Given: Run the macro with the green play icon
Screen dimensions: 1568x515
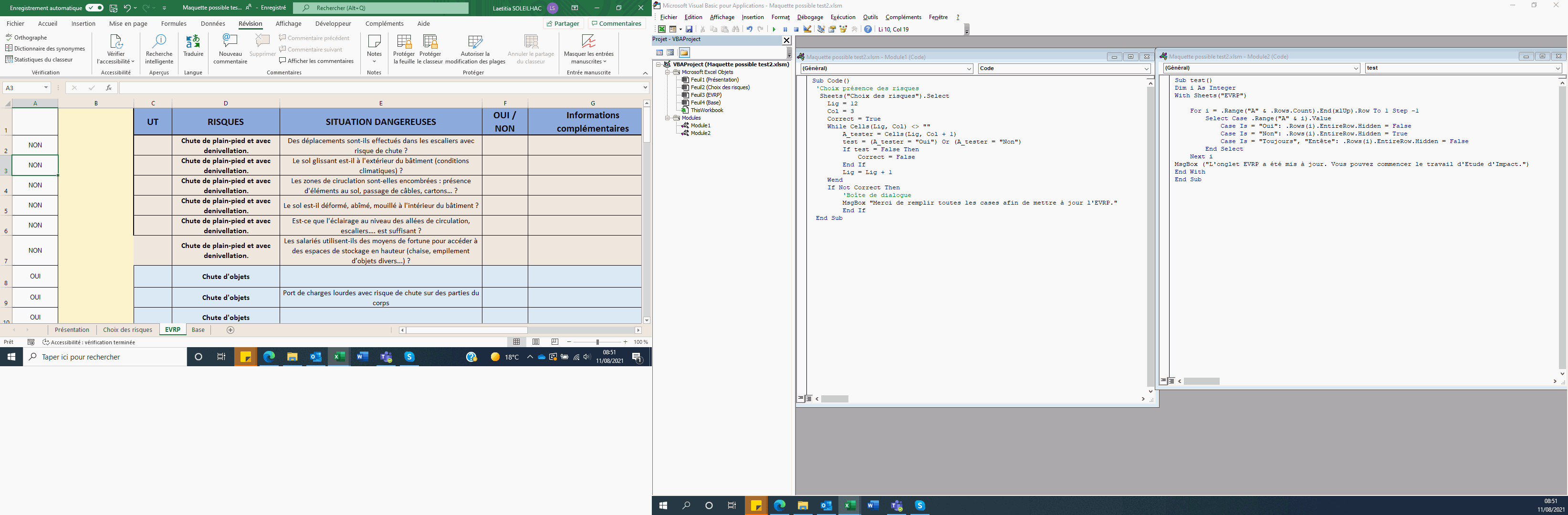Looking at the screenshot, I should [x=774, y=29].
